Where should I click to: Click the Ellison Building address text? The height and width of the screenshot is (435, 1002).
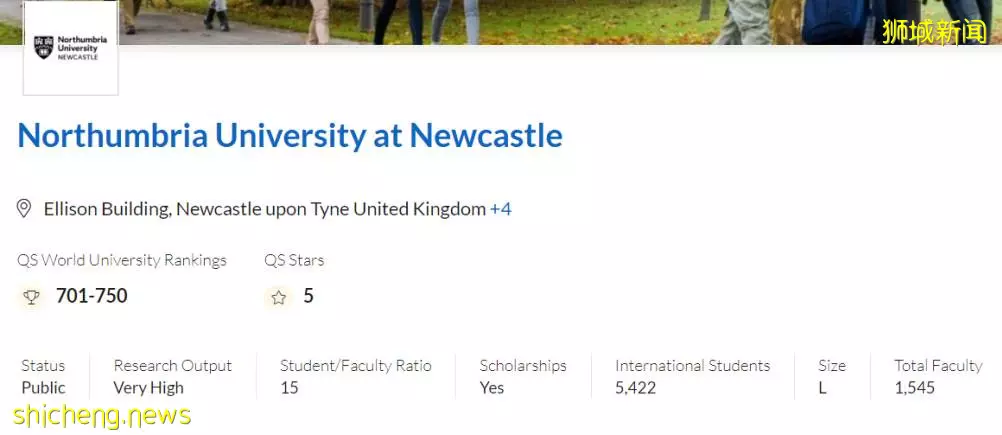(x=265, y=210)
